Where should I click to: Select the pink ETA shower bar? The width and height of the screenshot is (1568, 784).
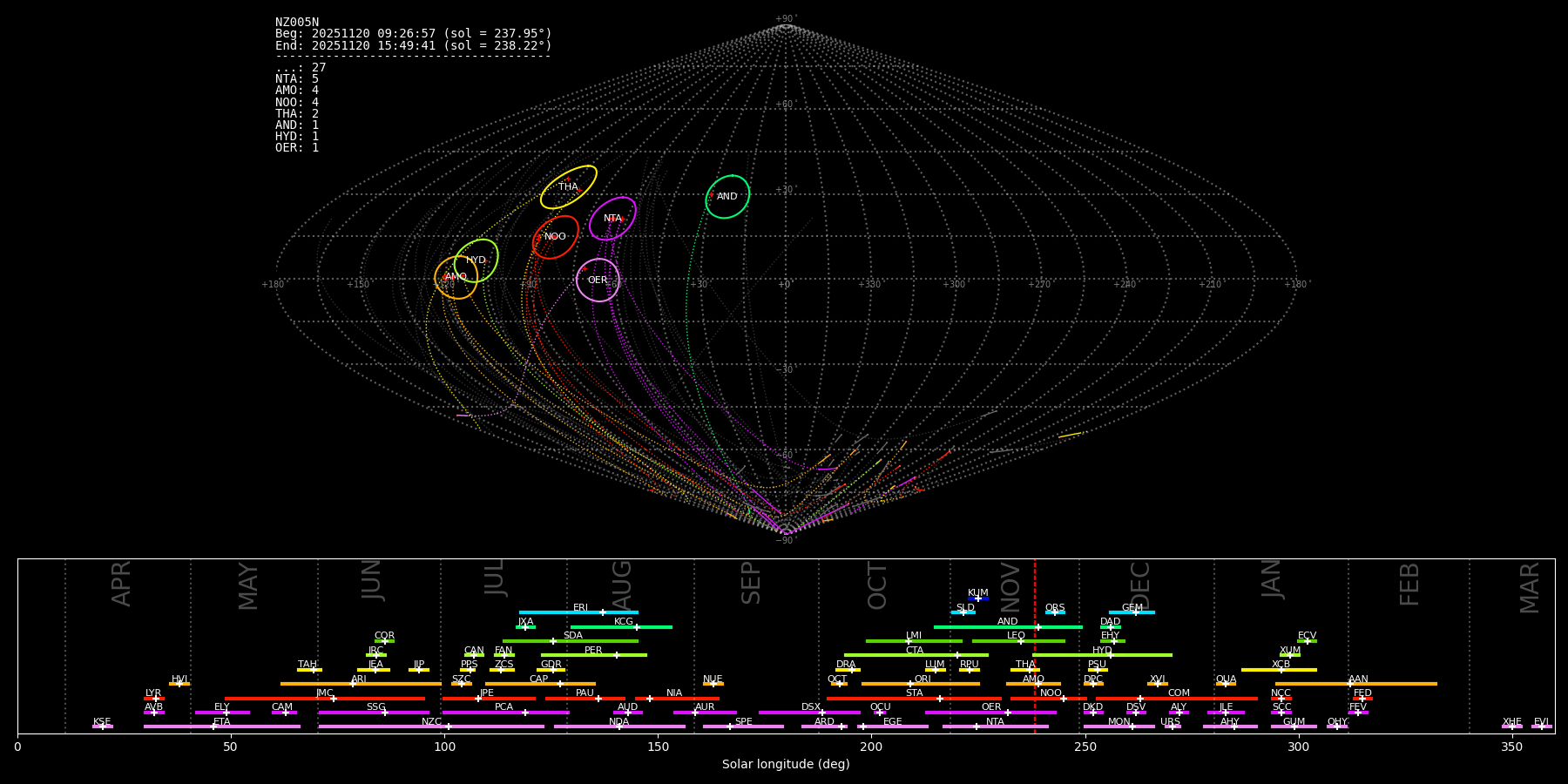click(x=222, y=727)
